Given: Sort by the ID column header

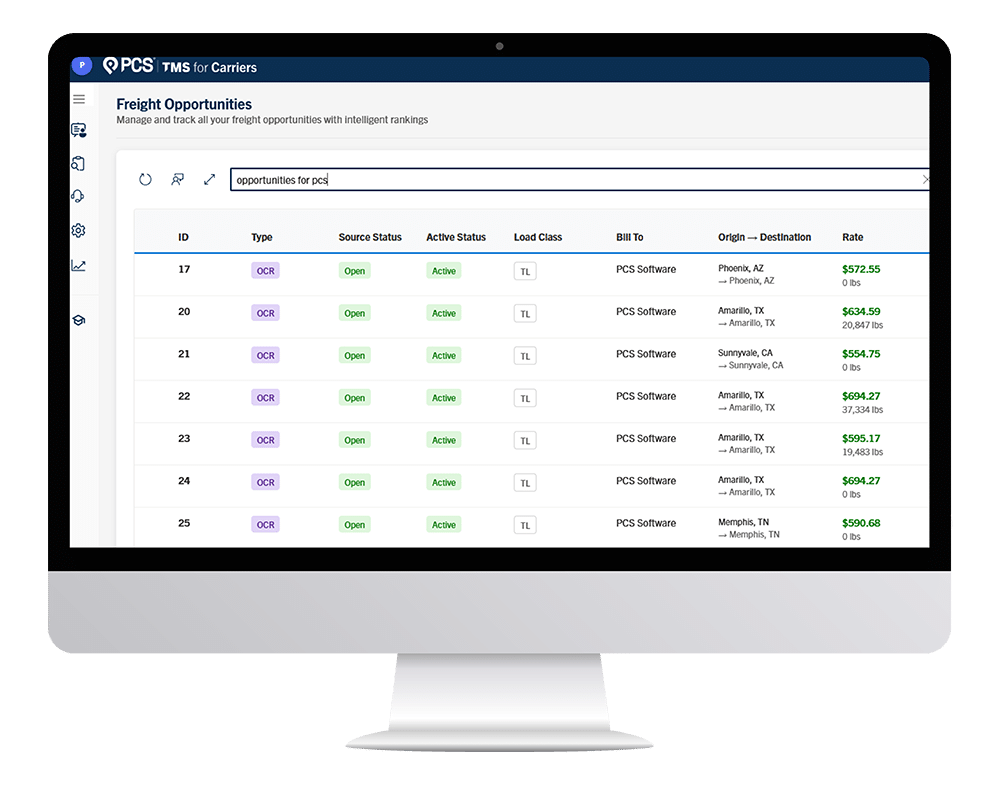Looking at the screenshot, I should click(x=184, y=238).
